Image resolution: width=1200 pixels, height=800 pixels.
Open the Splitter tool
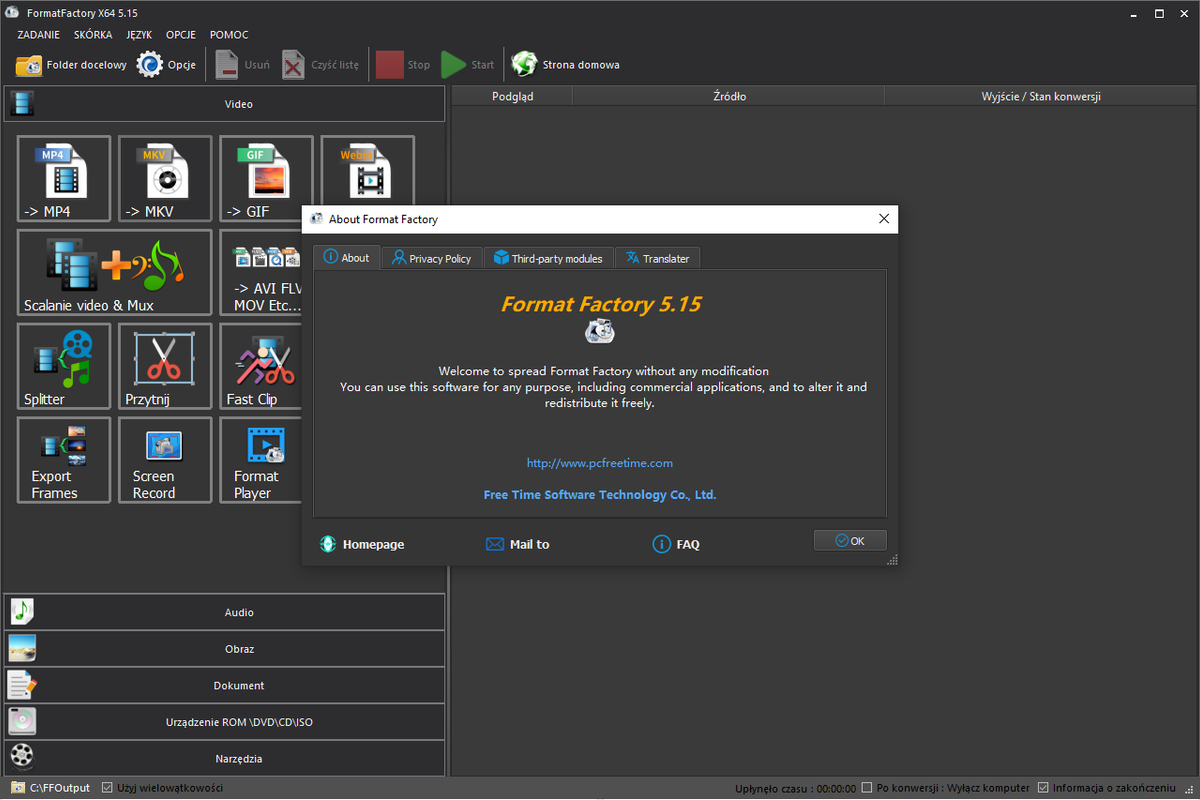tap(64, 366)
